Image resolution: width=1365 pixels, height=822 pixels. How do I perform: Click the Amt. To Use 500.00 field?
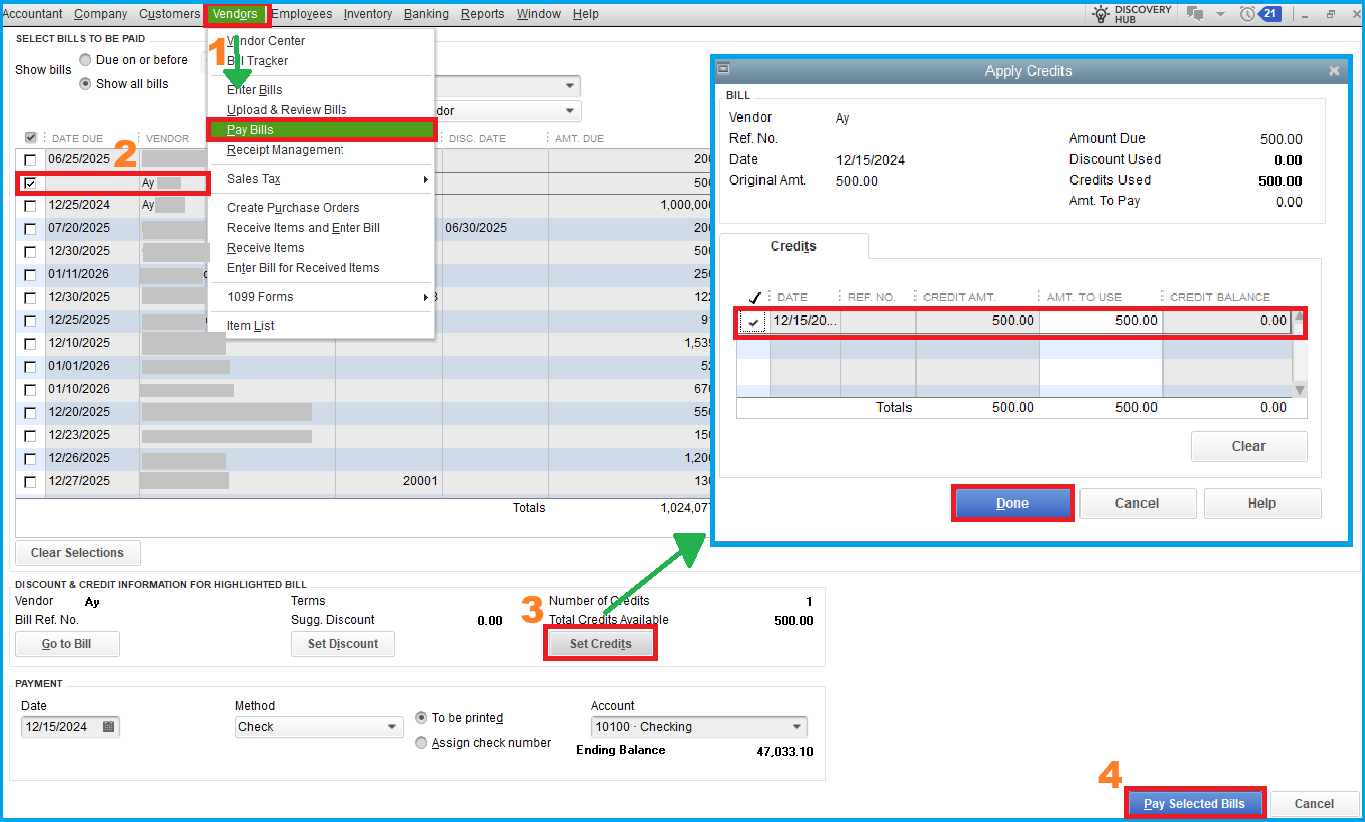tap(1101, 321)
